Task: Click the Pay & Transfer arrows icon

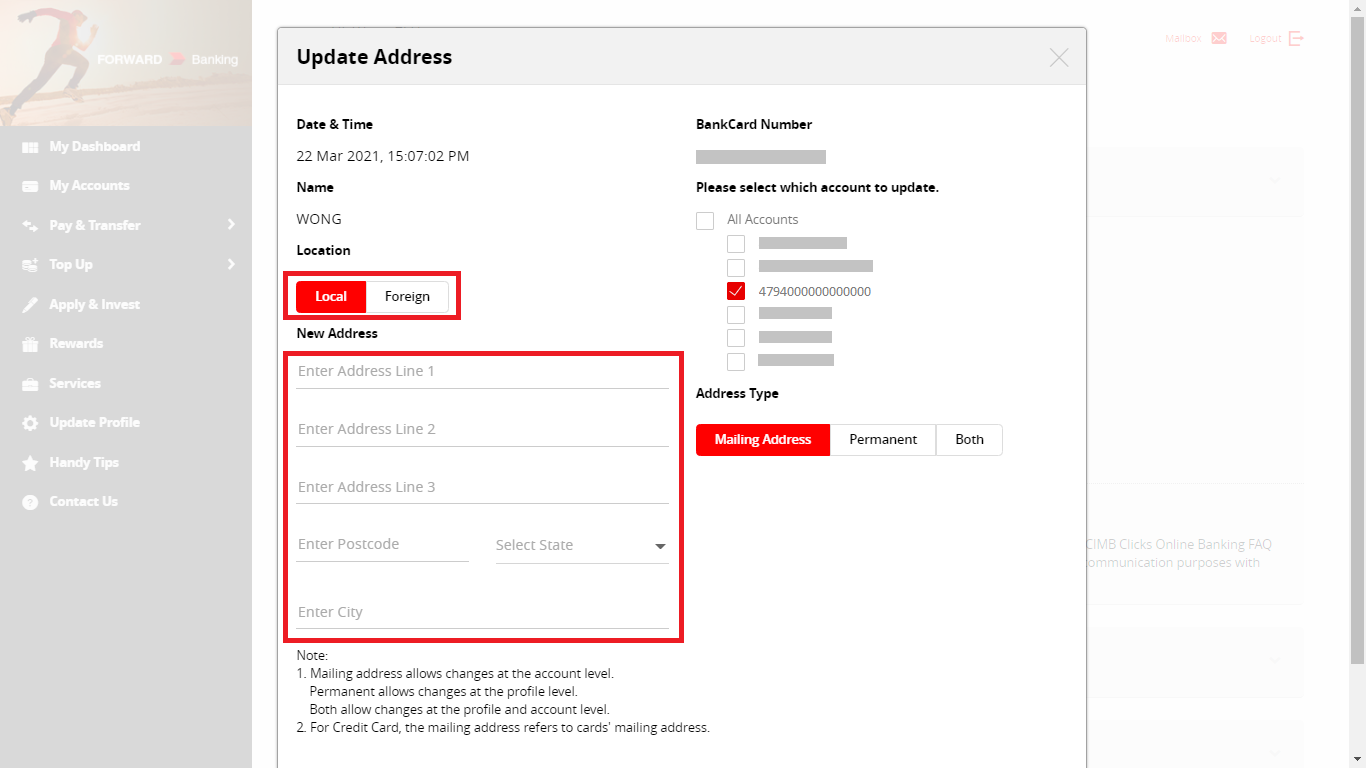Action: click(x=30, y=226)
